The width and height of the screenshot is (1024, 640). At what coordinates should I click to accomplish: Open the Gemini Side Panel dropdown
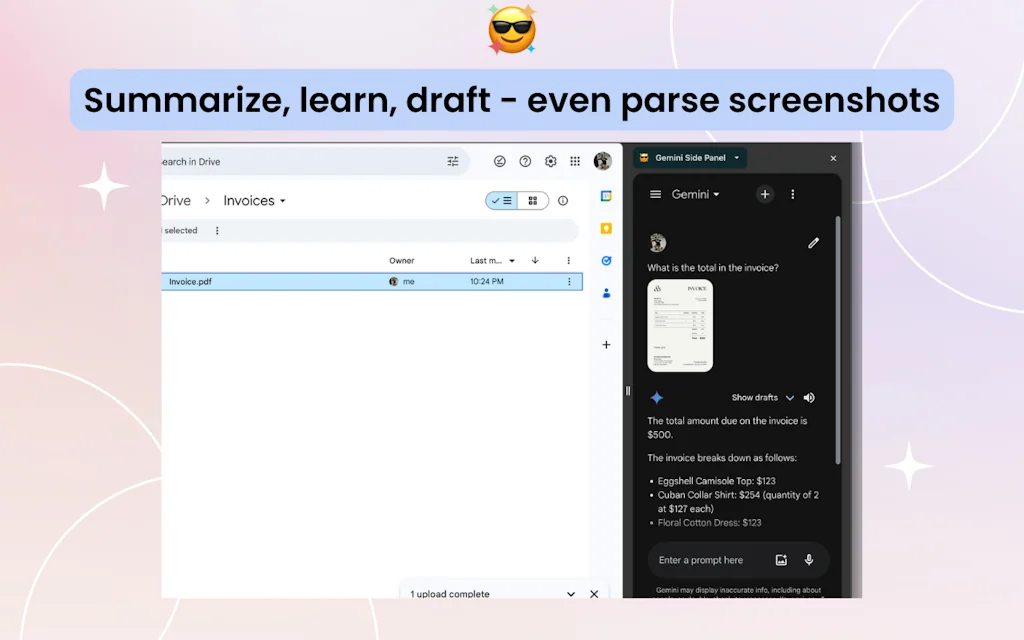[736, 158]
